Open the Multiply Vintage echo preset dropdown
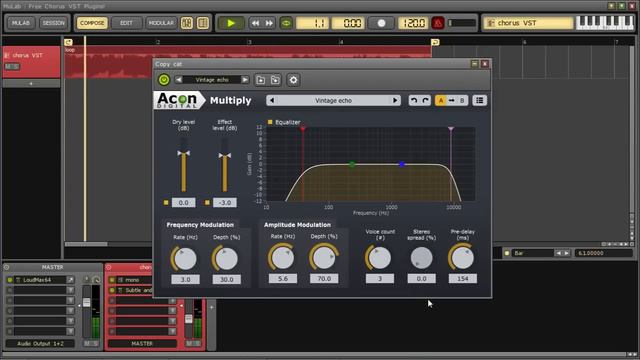 point(333,100)
